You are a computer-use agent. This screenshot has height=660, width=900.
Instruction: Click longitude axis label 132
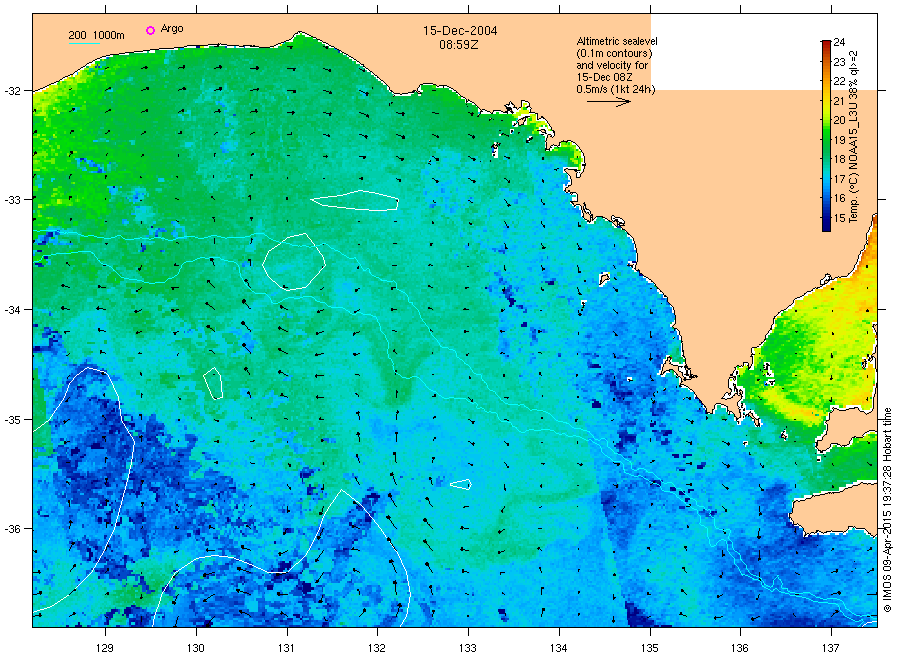[x=377, y=648]
